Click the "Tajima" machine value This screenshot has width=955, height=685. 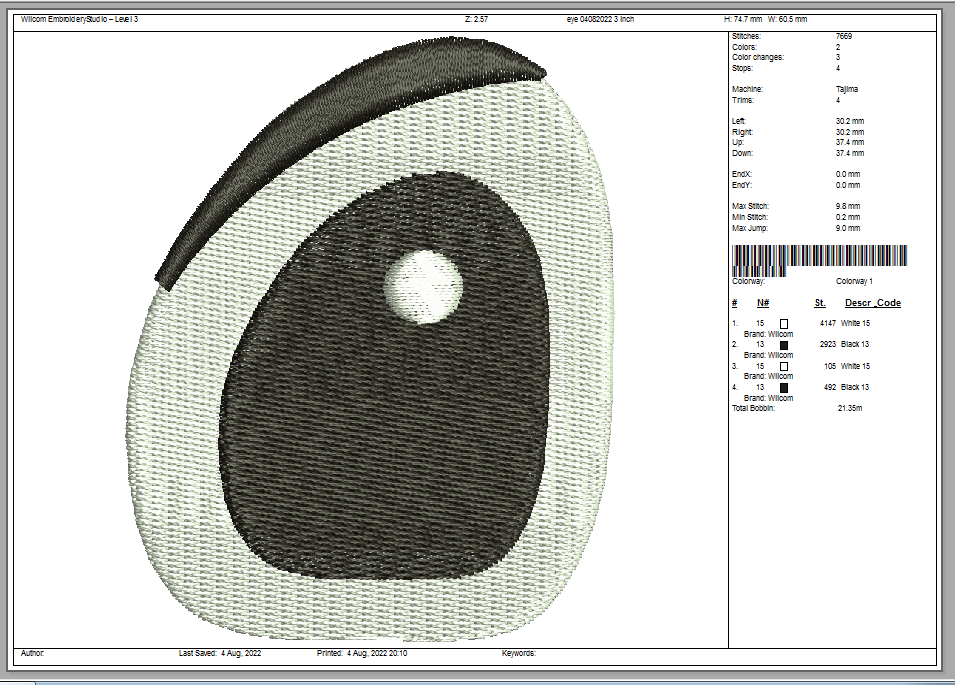click(846, 89)
